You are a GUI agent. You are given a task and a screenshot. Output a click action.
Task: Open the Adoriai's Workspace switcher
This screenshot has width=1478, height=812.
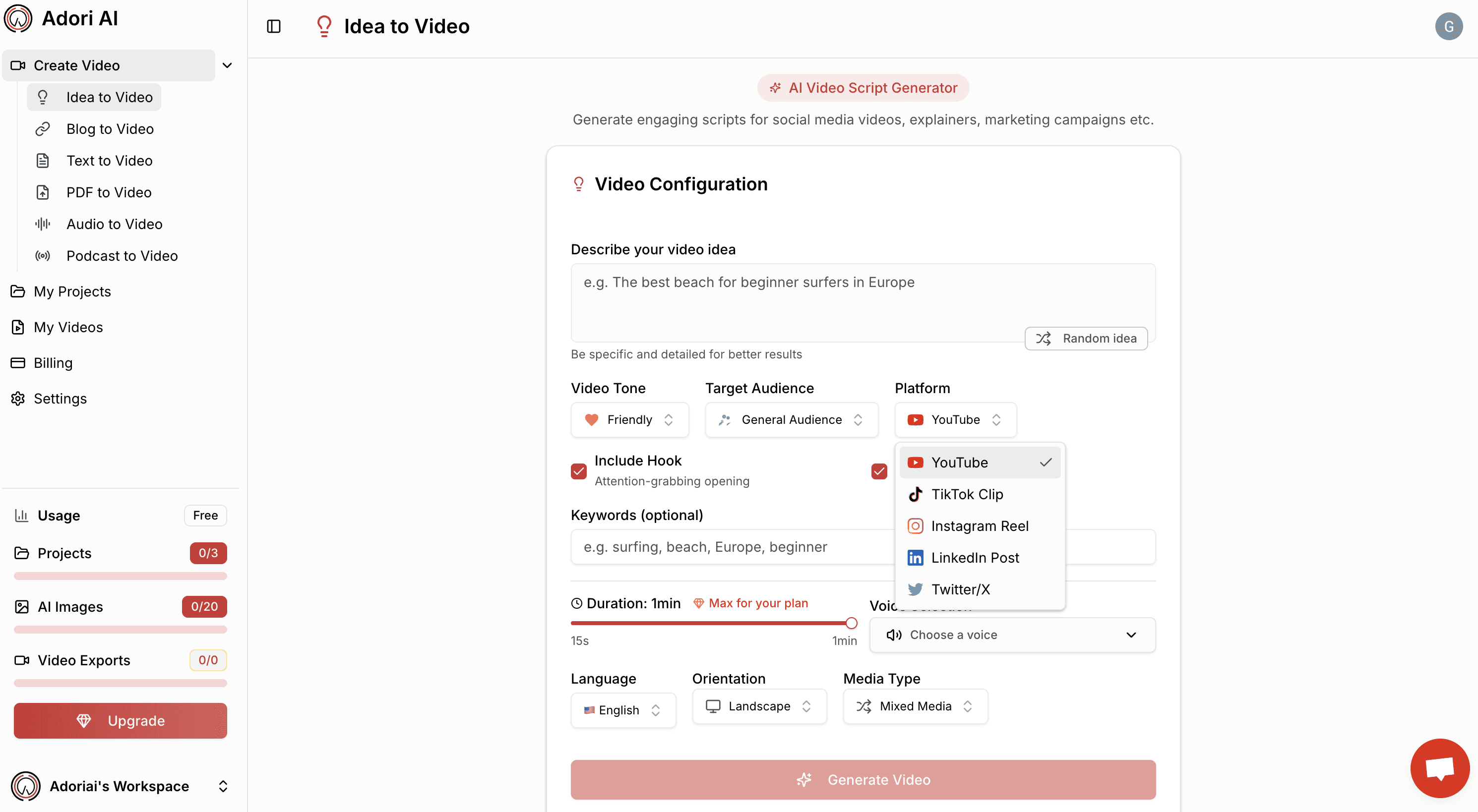click(120, 786)
